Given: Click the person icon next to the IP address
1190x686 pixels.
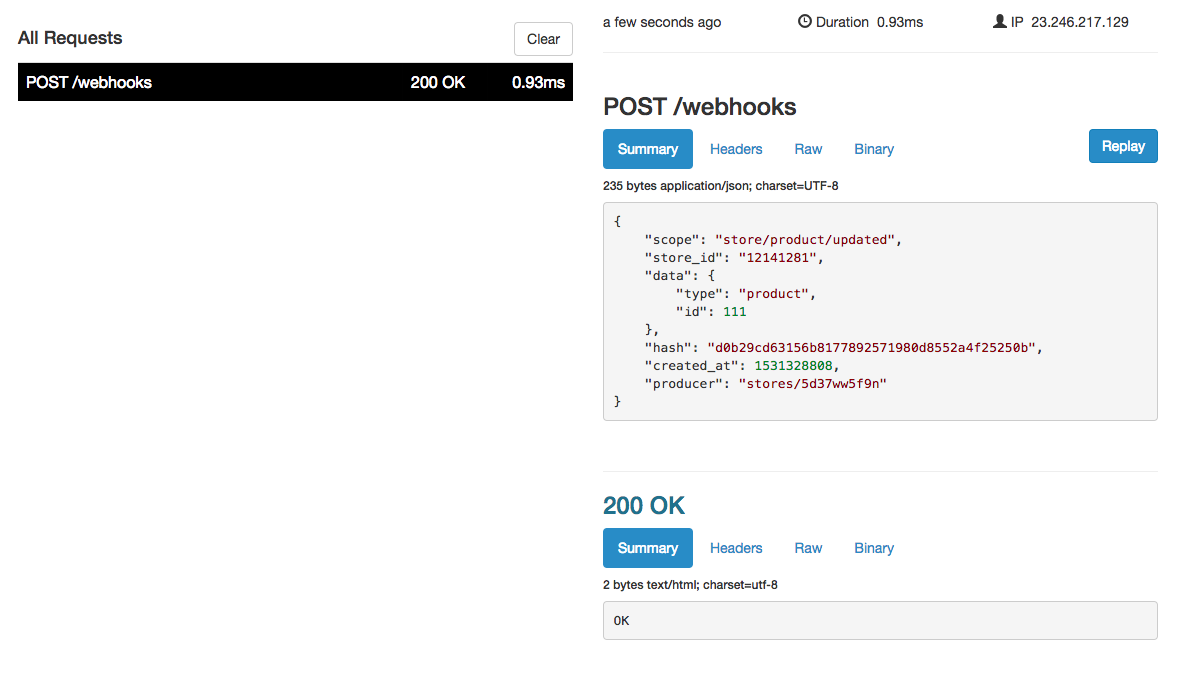Looking at the screenshot, I should [998, 20].
